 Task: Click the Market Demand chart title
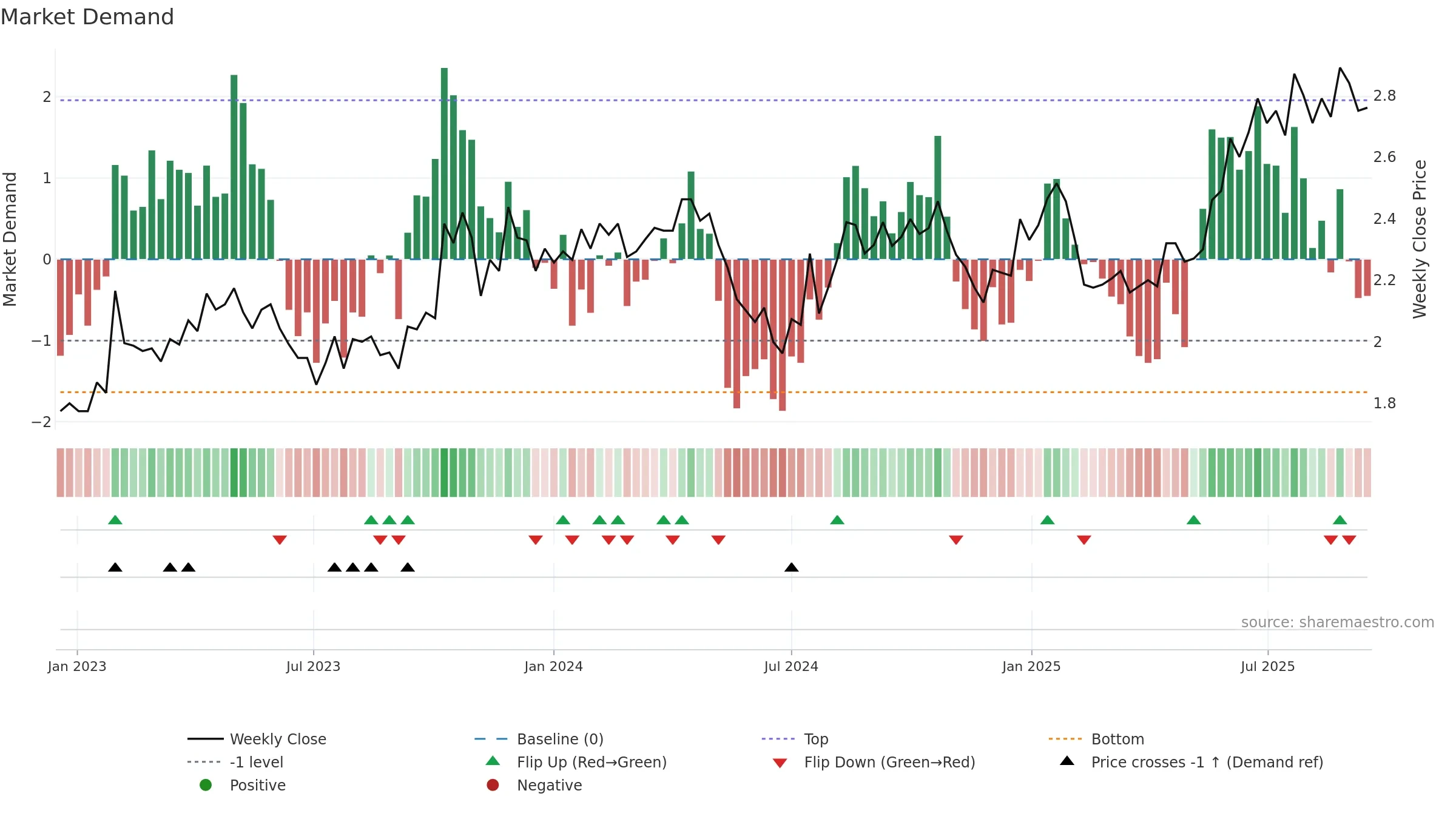coord(87,17)
